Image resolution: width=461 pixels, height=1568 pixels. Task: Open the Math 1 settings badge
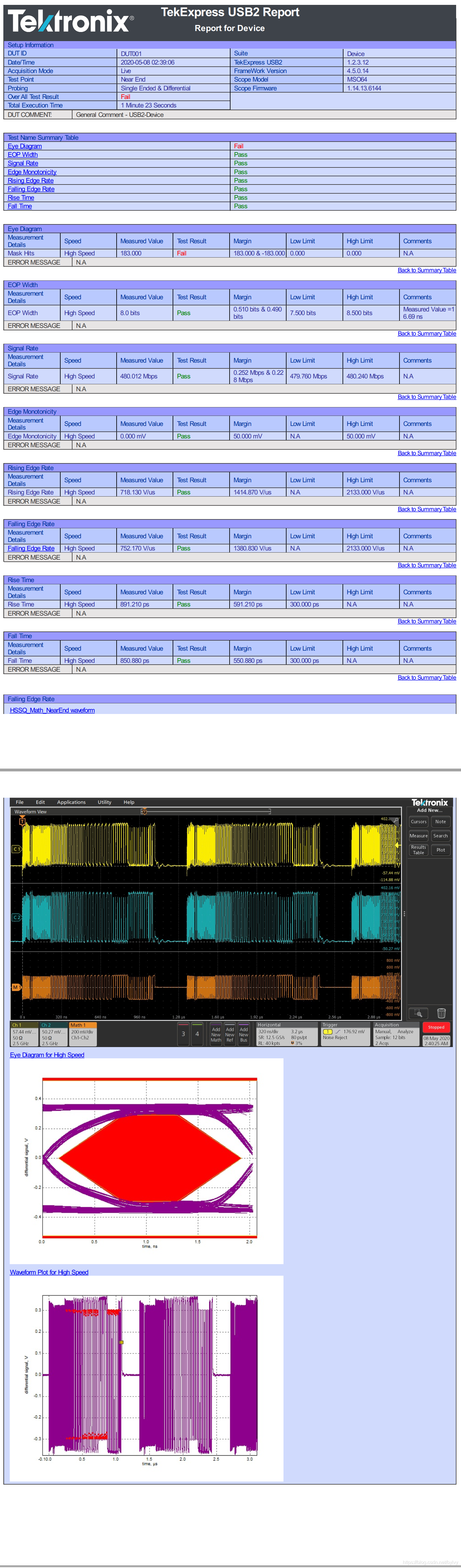[83, 1034]
